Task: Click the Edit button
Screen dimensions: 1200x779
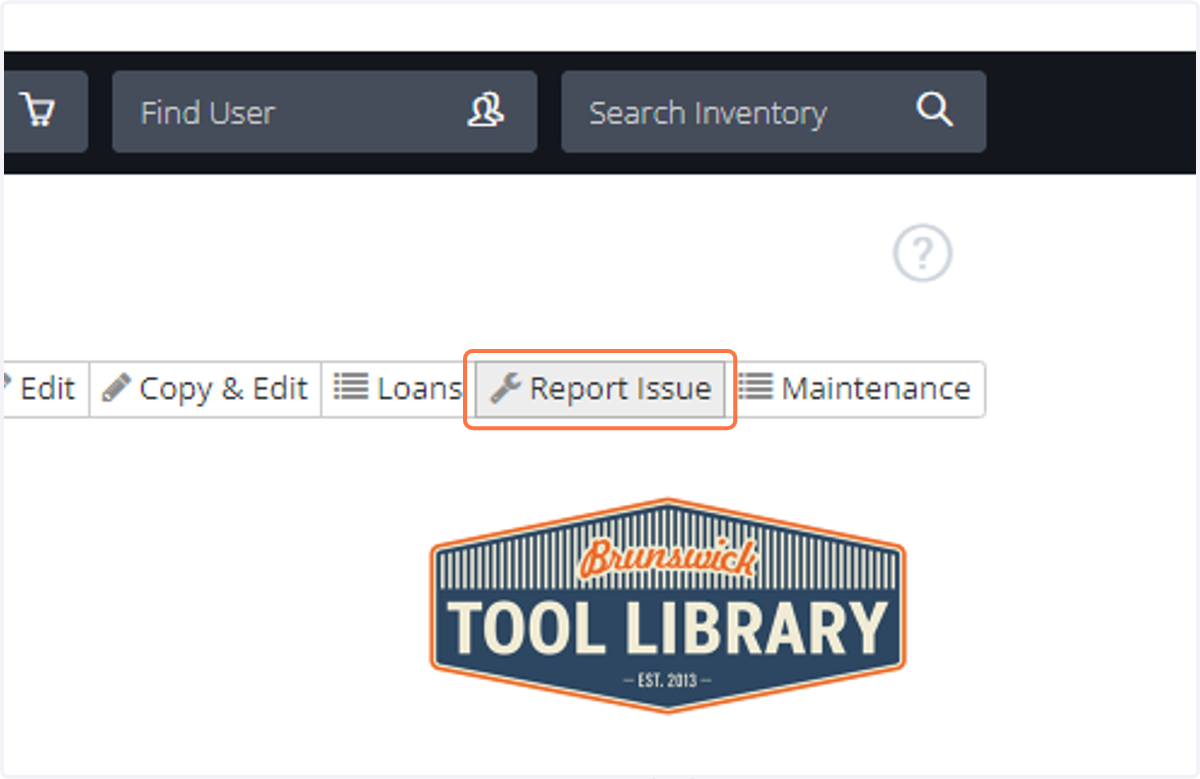Action: pos(45,389)
